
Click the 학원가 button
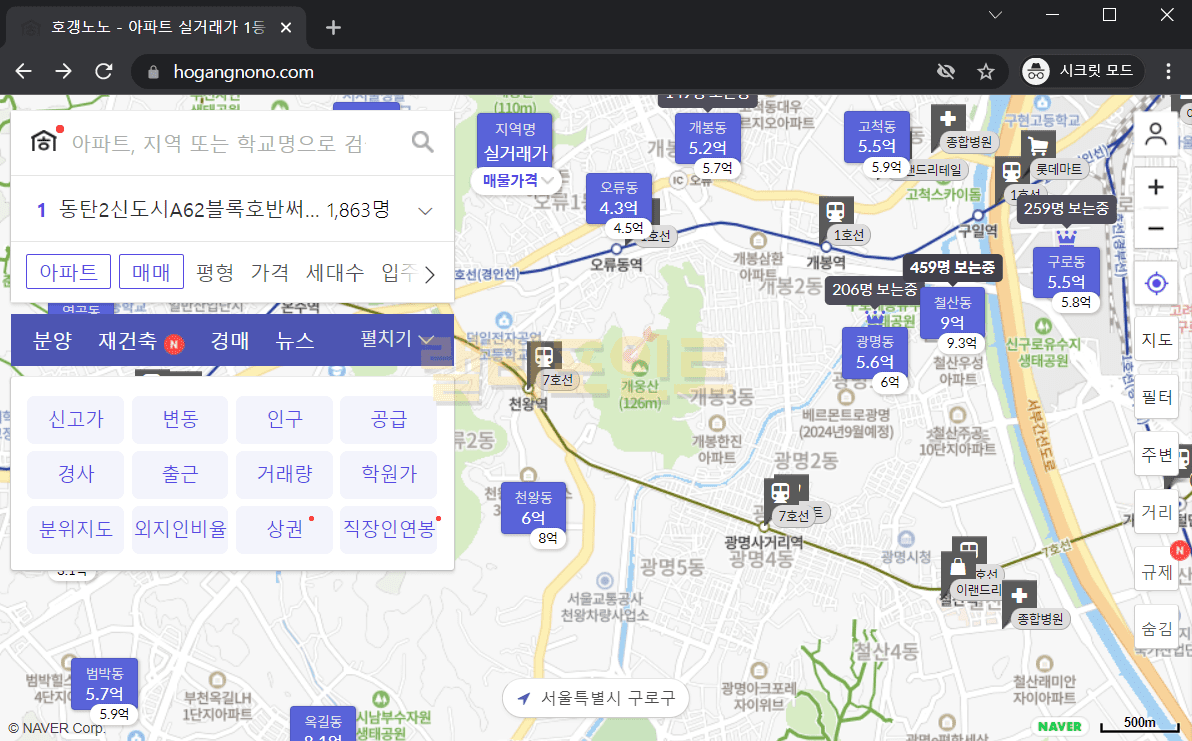pyautogui.click(x=388, y=474)
